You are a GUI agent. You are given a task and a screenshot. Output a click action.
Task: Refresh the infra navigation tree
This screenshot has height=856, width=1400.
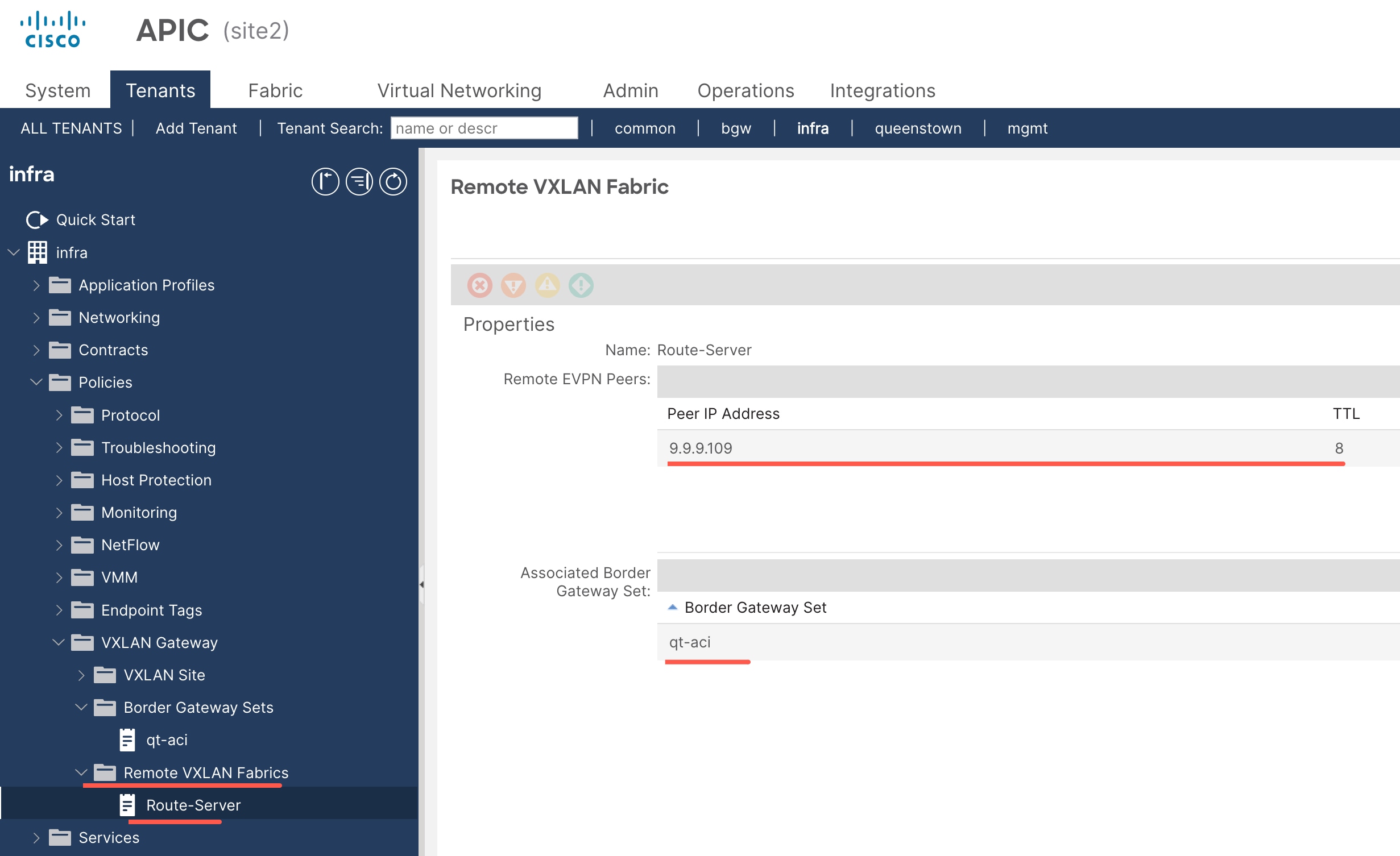tap(394, 182)
